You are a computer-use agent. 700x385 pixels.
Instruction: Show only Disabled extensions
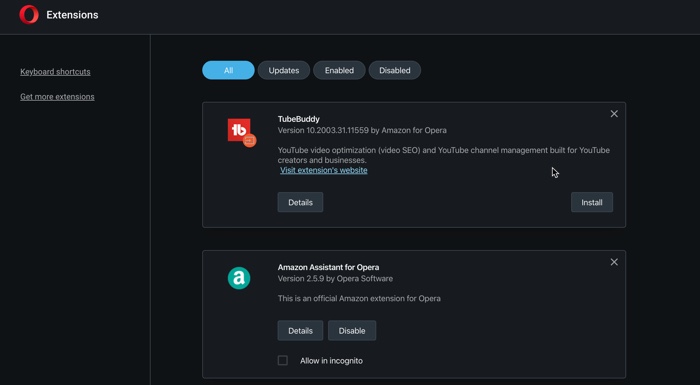pyautogui.click(x=394, y=70)
